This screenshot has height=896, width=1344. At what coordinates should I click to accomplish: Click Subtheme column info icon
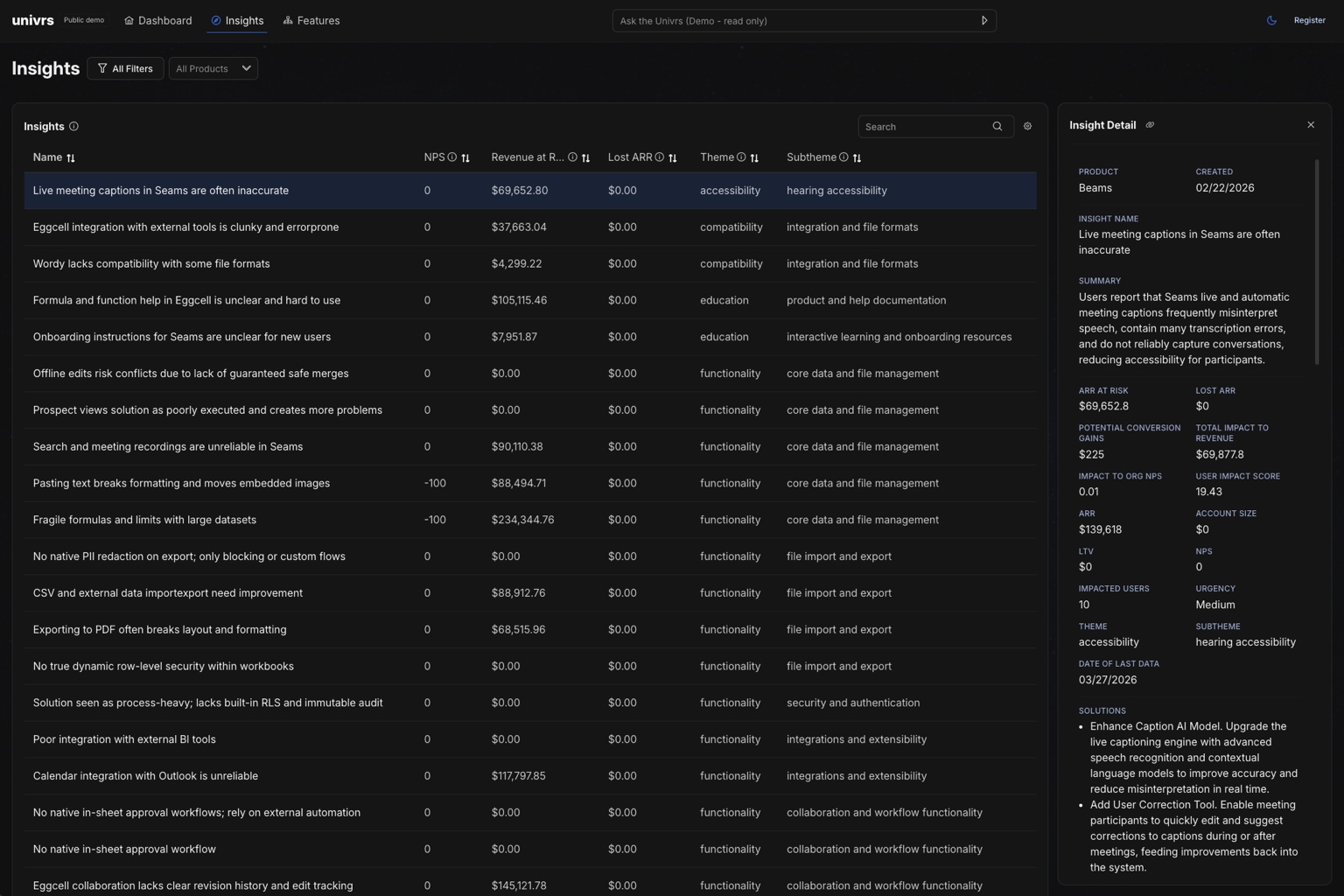tap(843, 157)
